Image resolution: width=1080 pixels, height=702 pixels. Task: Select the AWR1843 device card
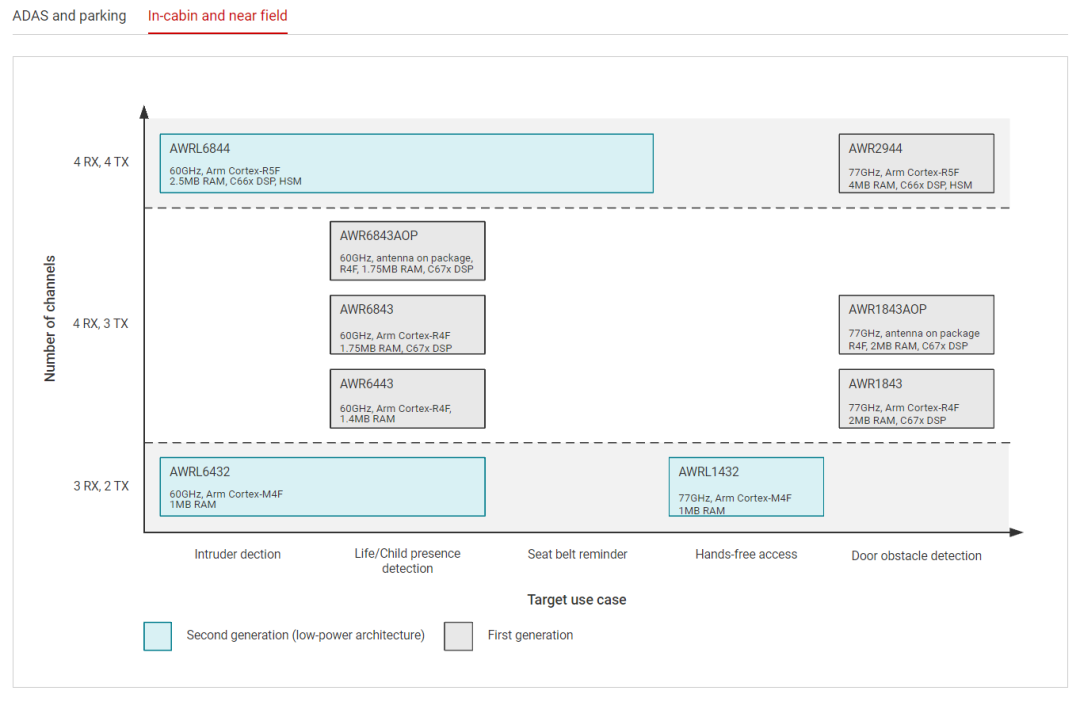pos(915,398)
